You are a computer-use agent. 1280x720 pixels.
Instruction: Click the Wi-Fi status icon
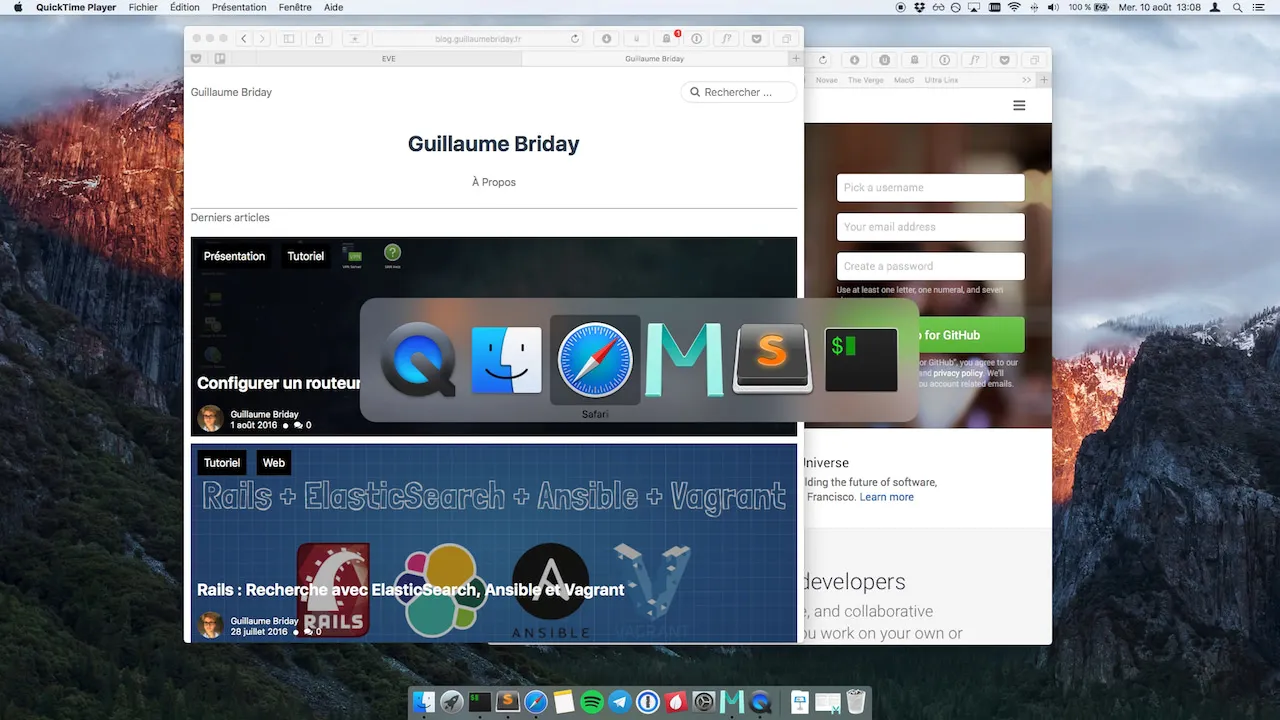(x=1014, y=7)
